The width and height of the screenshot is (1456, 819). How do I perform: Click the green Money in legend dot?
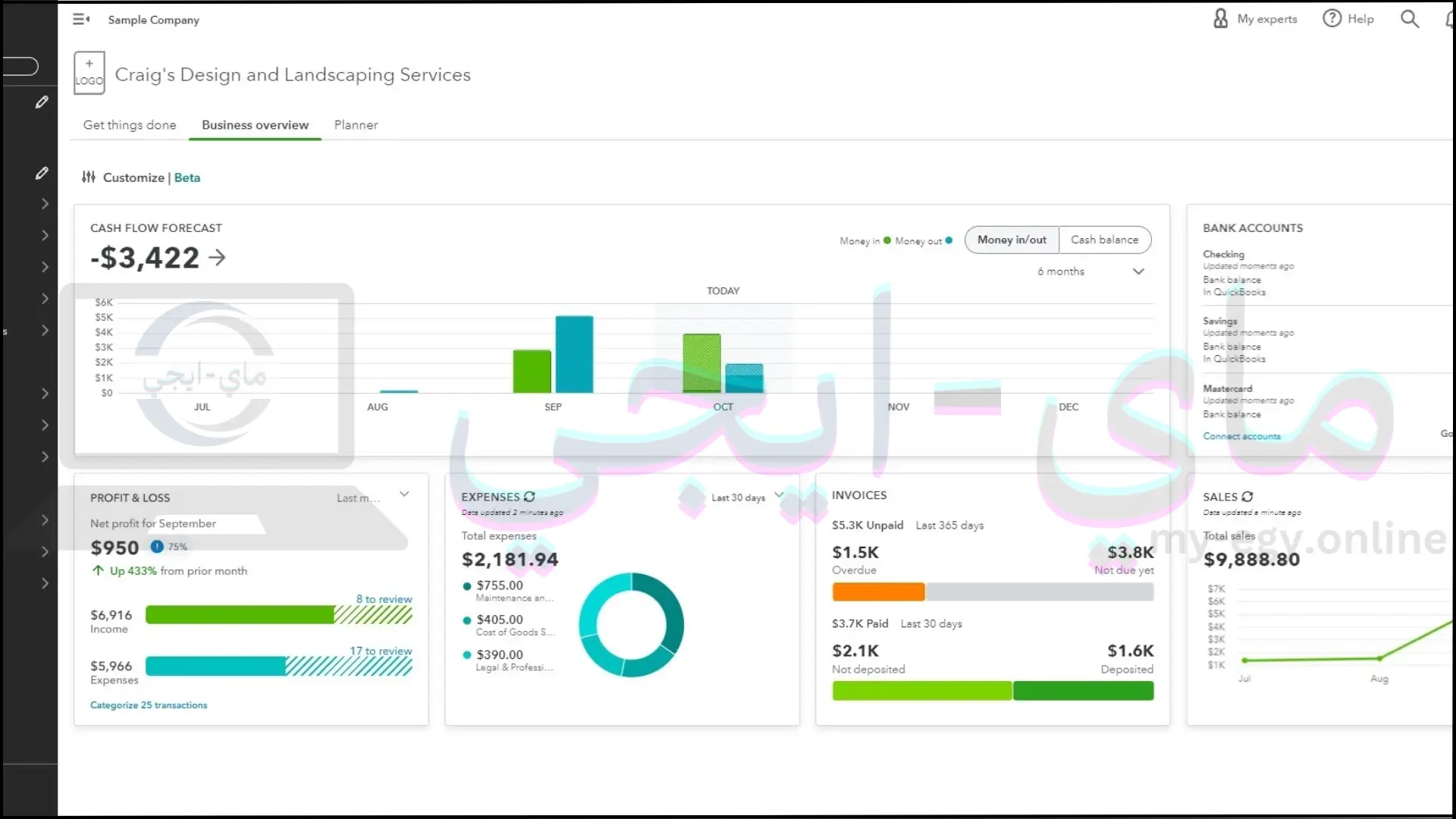point(887,240)
